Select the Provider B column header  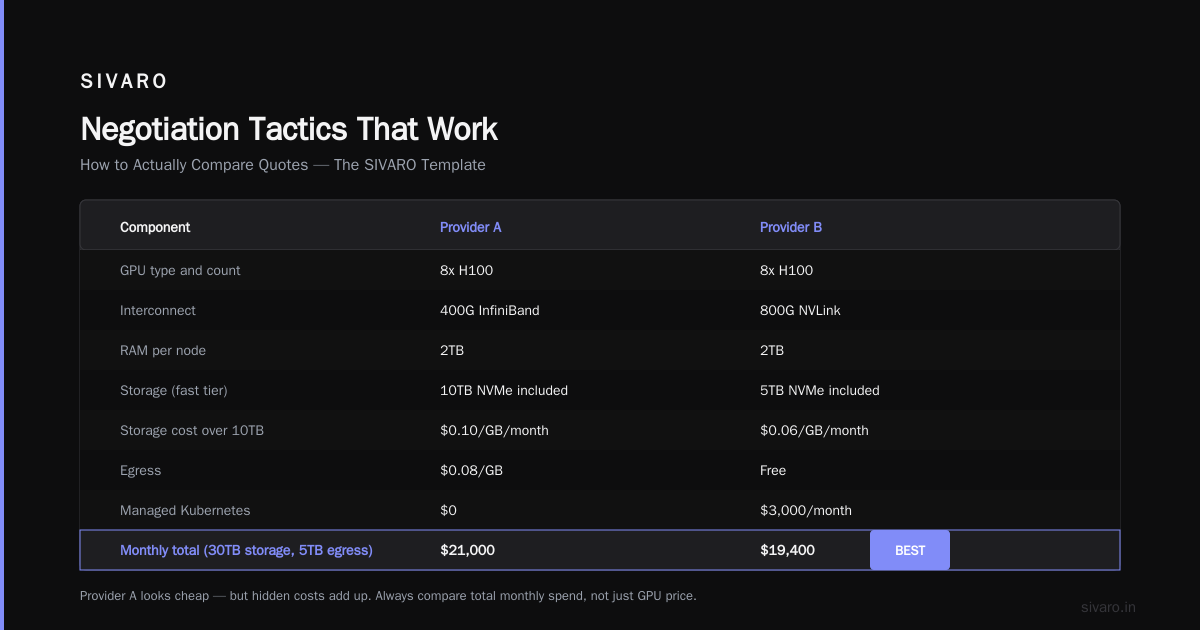[x=791, y=227]
